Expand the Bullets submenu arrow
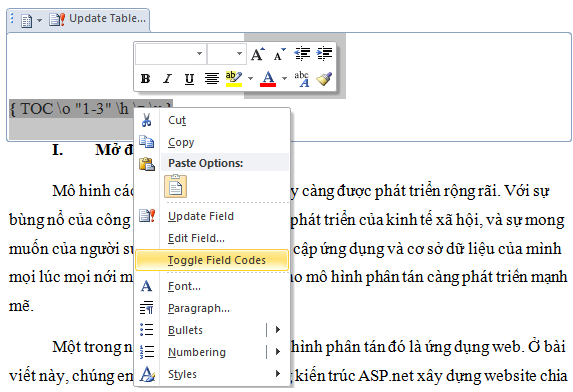This screenshot has width=573, height=392. tap(278, 330)
